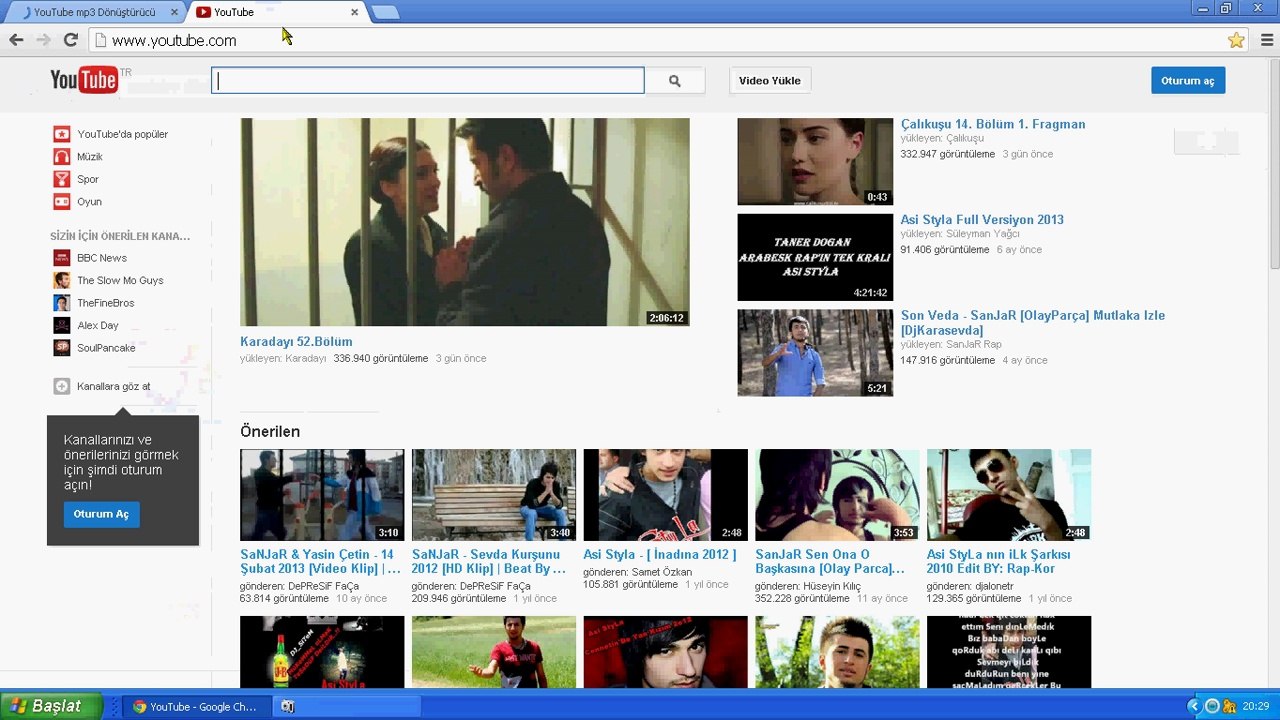The width and height of the screenshot is (1280, 720).
Task: Close the active YouTube tab
Action: pyautogui.click(x=354, y=12)
